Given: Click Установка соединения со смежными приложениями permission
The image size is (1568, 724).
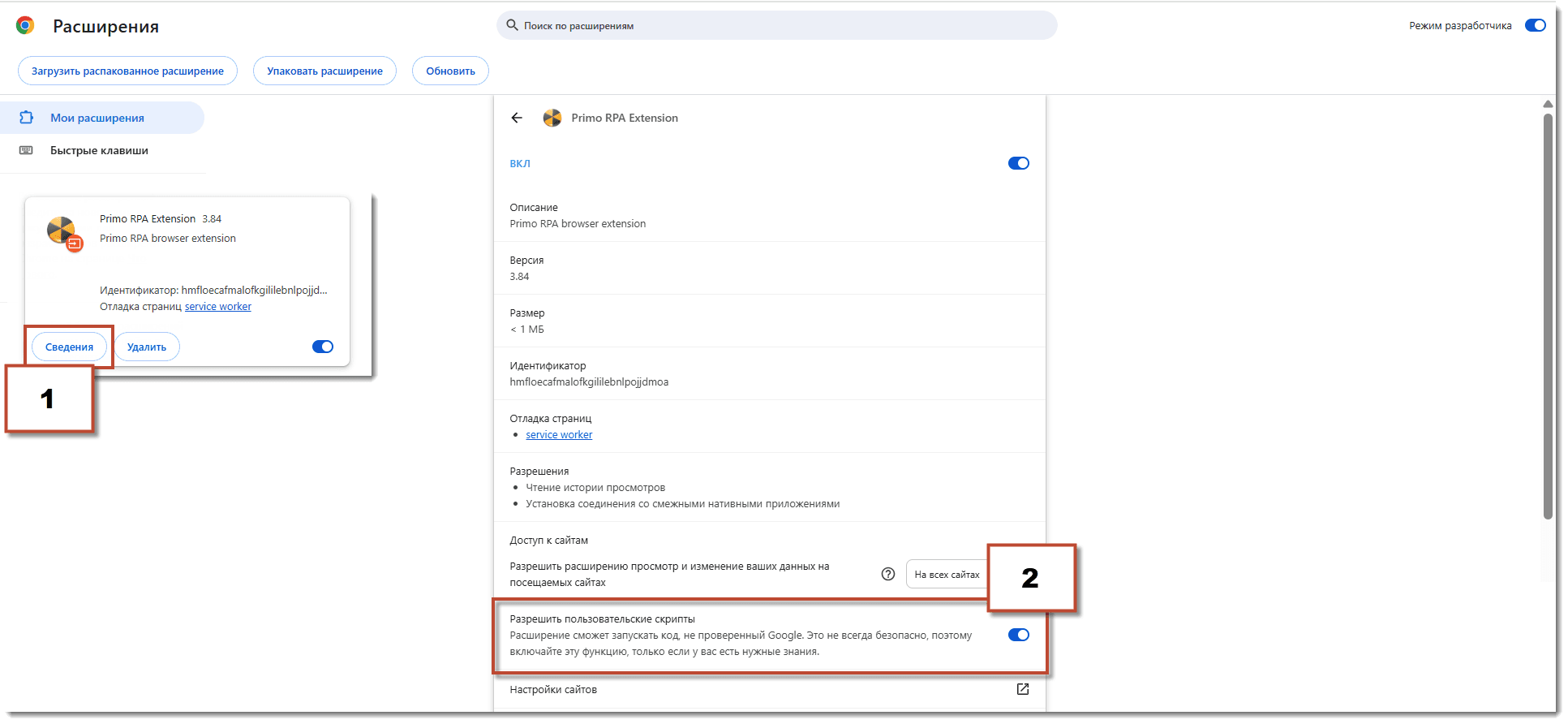Looking at the screenshot, I should (x=683, y=503).
